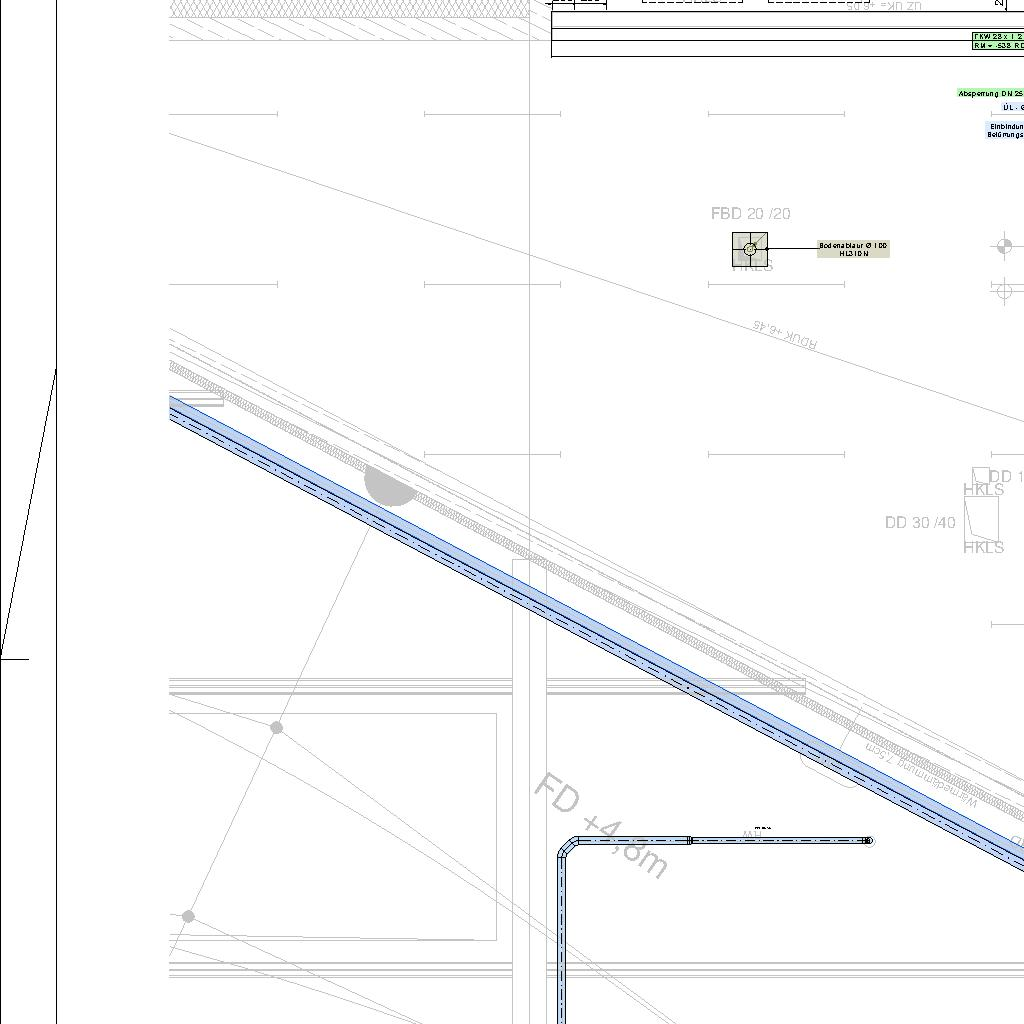Image resolution: width=1024 pixels, height=1024 pixels.
Task: Select the upper gray node on sloped line
Action: (277, 728)
